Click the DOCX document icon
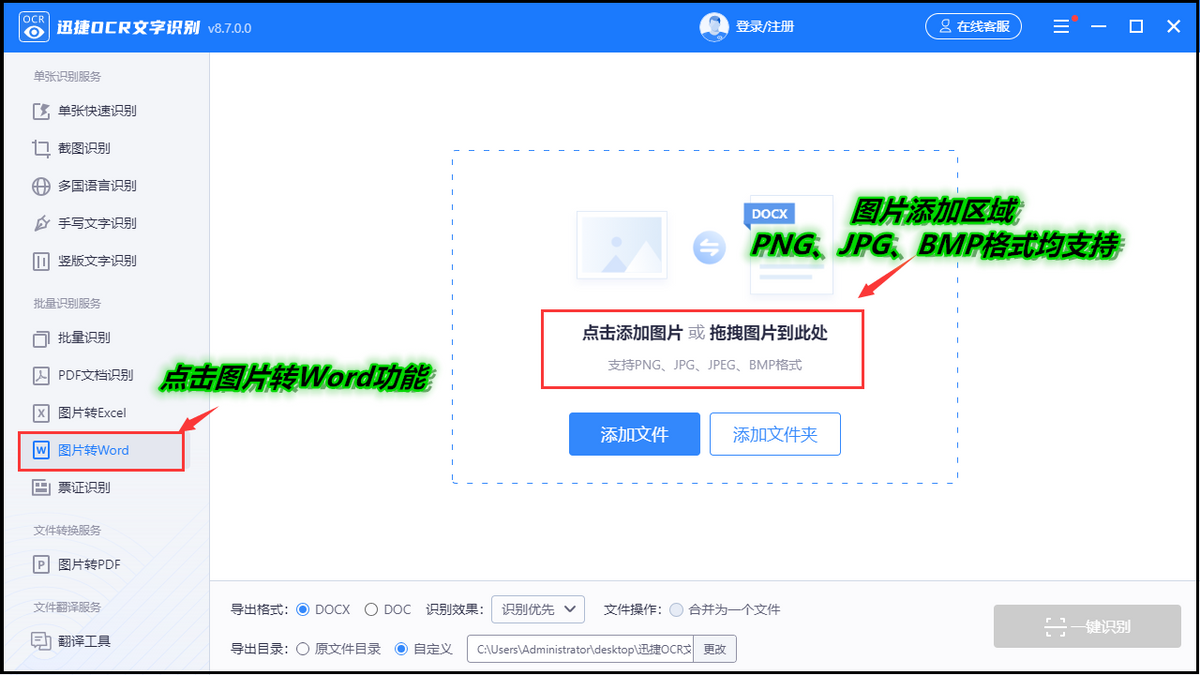The image size is (1200, 675). (x=789, y=245)
